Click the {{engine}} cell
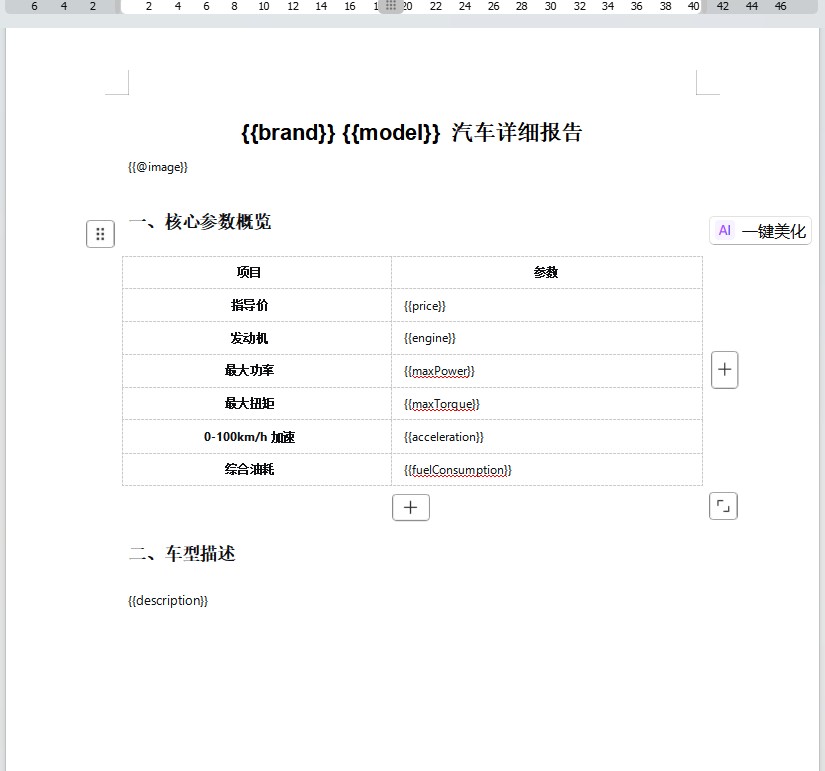 pos(547,338)
